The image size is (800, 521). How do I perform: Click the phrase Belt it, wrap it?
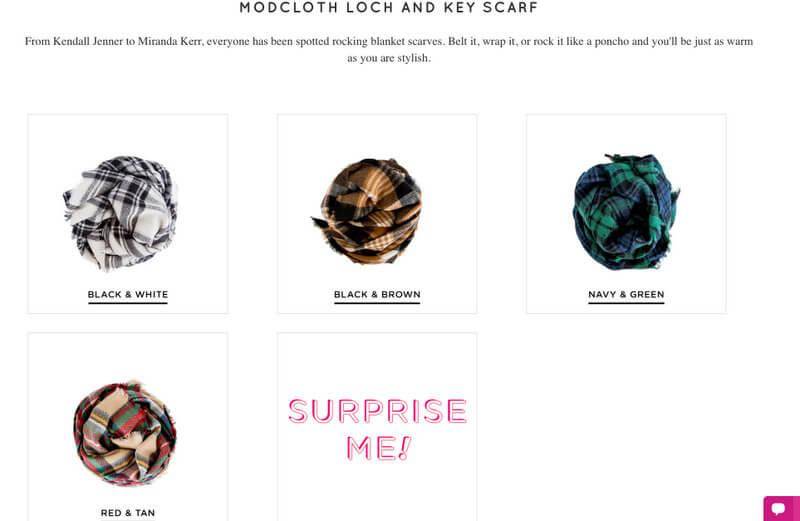click(x=483, y=42)
